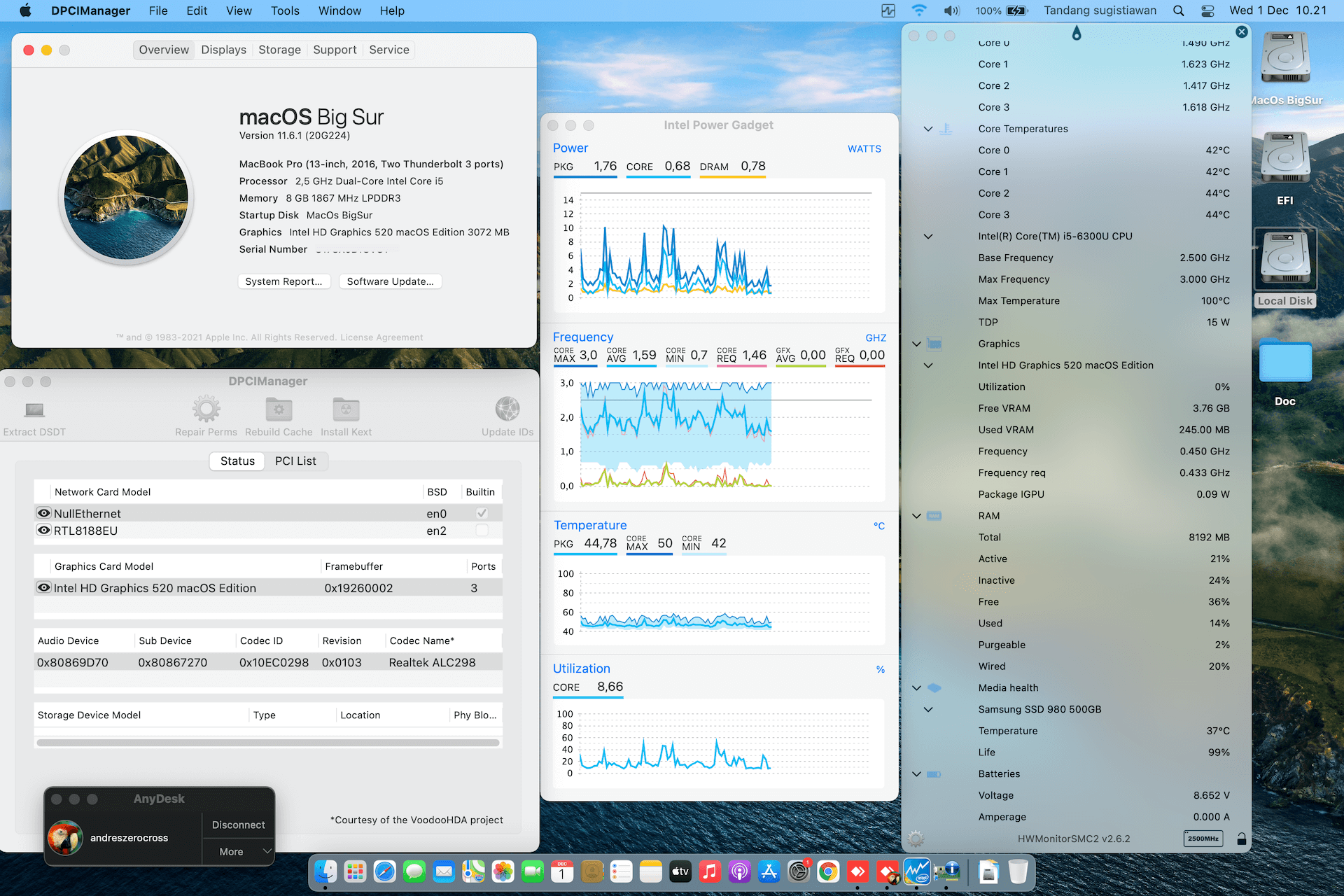This screenshot has width=1344, height=896.
Task: Collapse Intel(R) Core(TM) i5-6300U CPU group
Action: (928, 237)
